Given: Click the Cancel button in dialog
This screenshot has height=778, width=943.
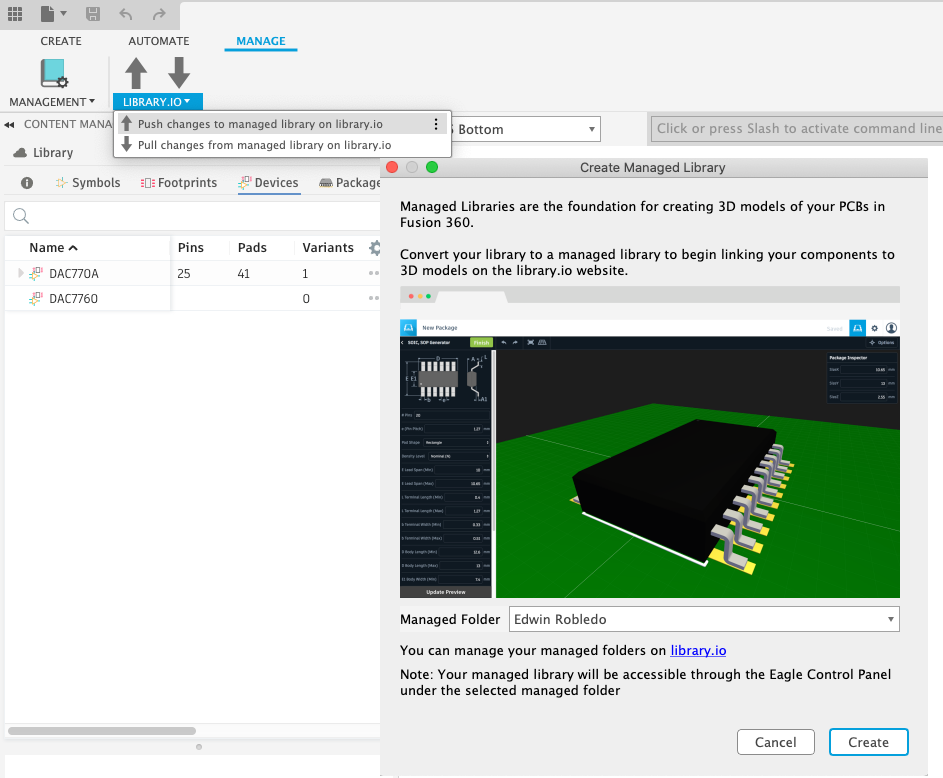Looking at the screenshot, I should 776,742.
